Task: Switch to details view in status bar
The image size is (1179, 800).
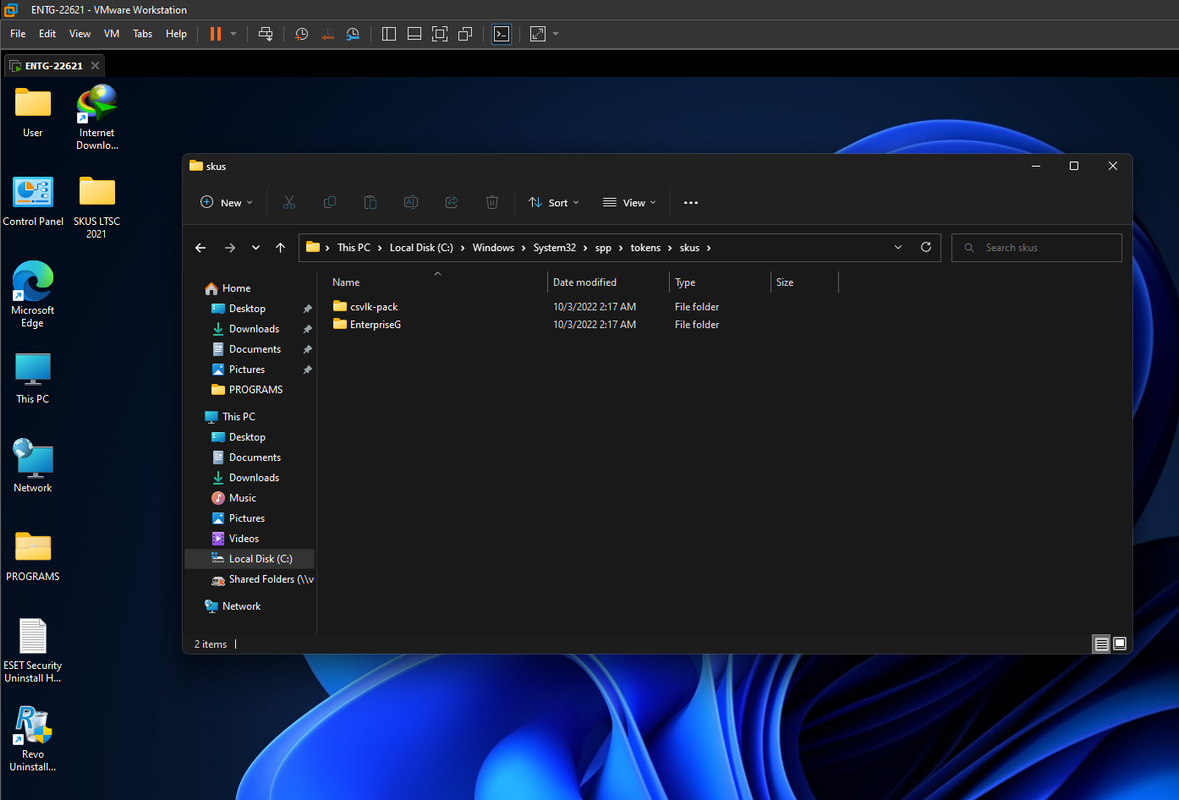Action: pos(1101,644)
